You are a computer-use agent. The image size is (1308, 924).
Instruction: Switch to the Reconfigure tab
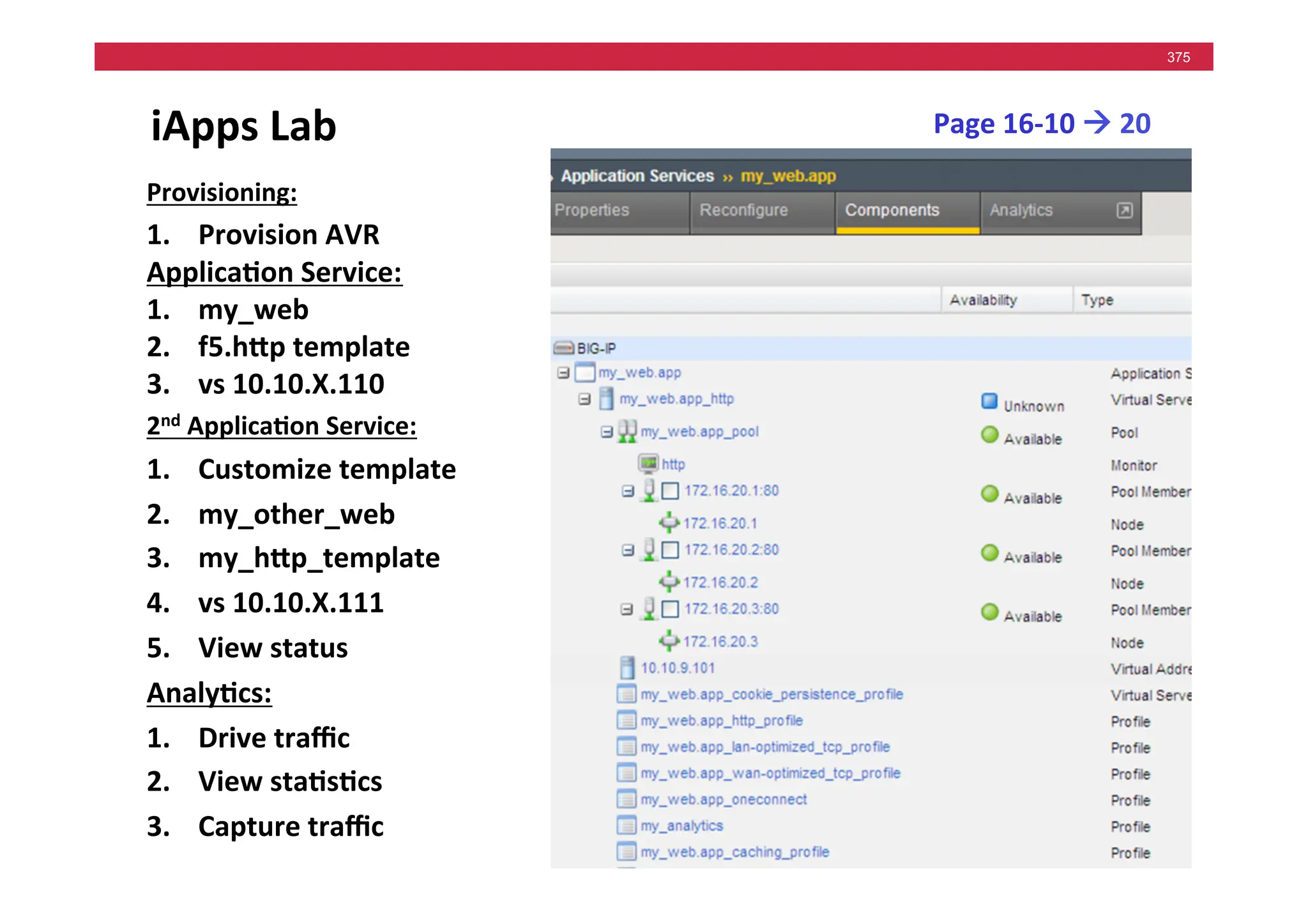click(x=763, y=213)
